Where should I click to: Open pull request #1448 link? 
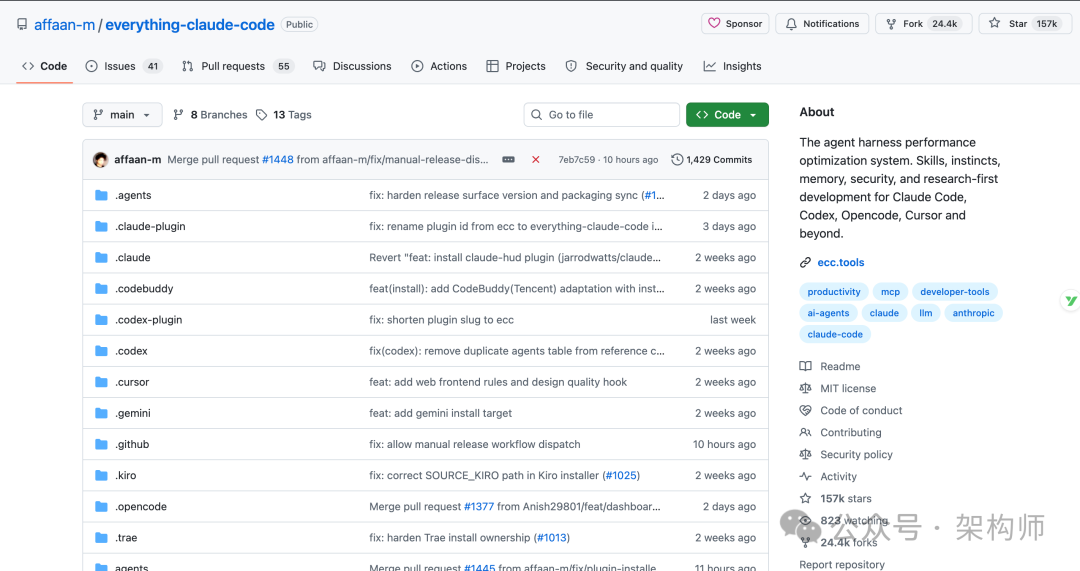point(278,160)
